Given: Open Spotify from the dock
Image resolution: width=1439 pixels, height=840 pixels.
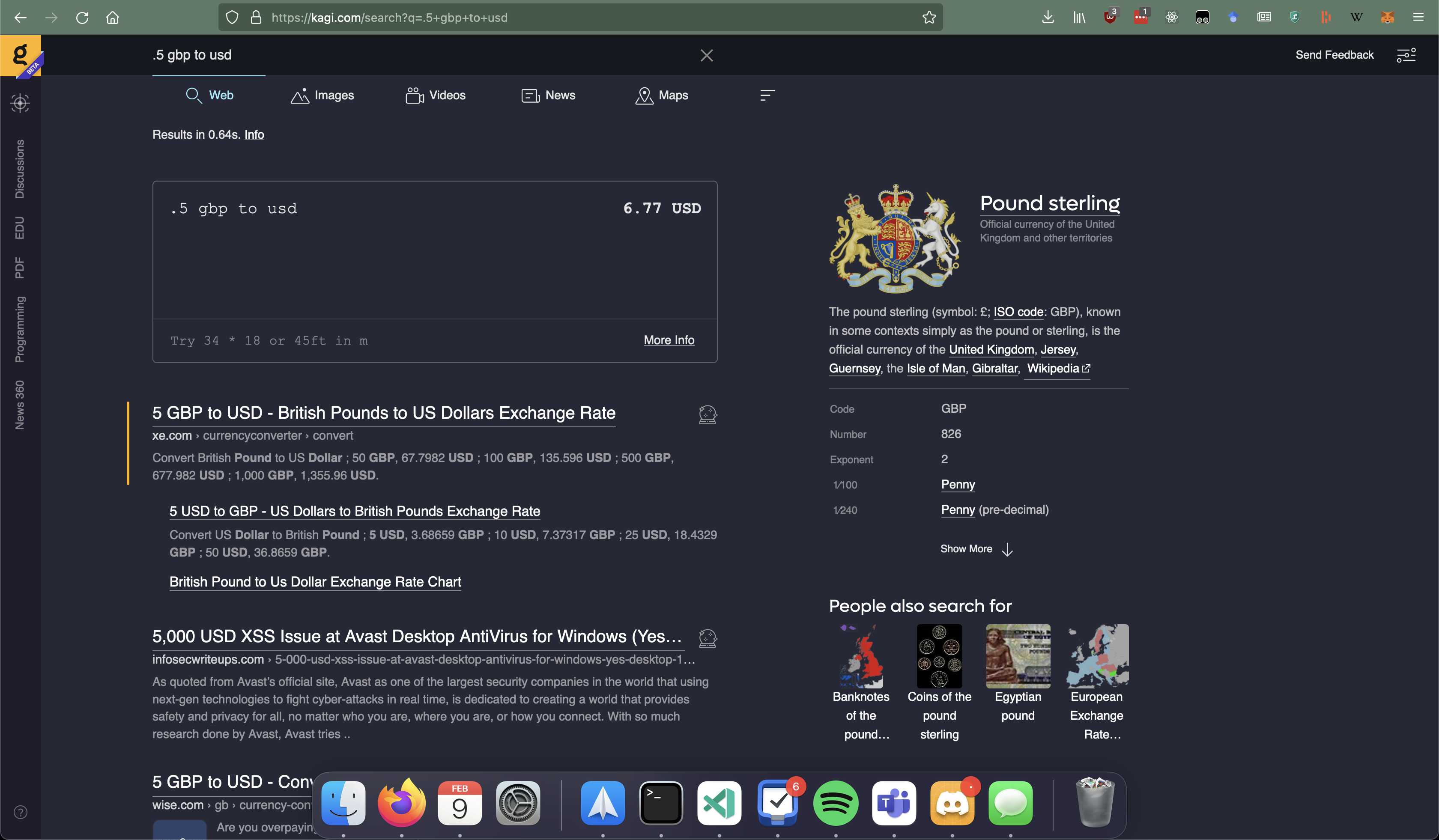Looking at the screenshot, I should point(836,804).
